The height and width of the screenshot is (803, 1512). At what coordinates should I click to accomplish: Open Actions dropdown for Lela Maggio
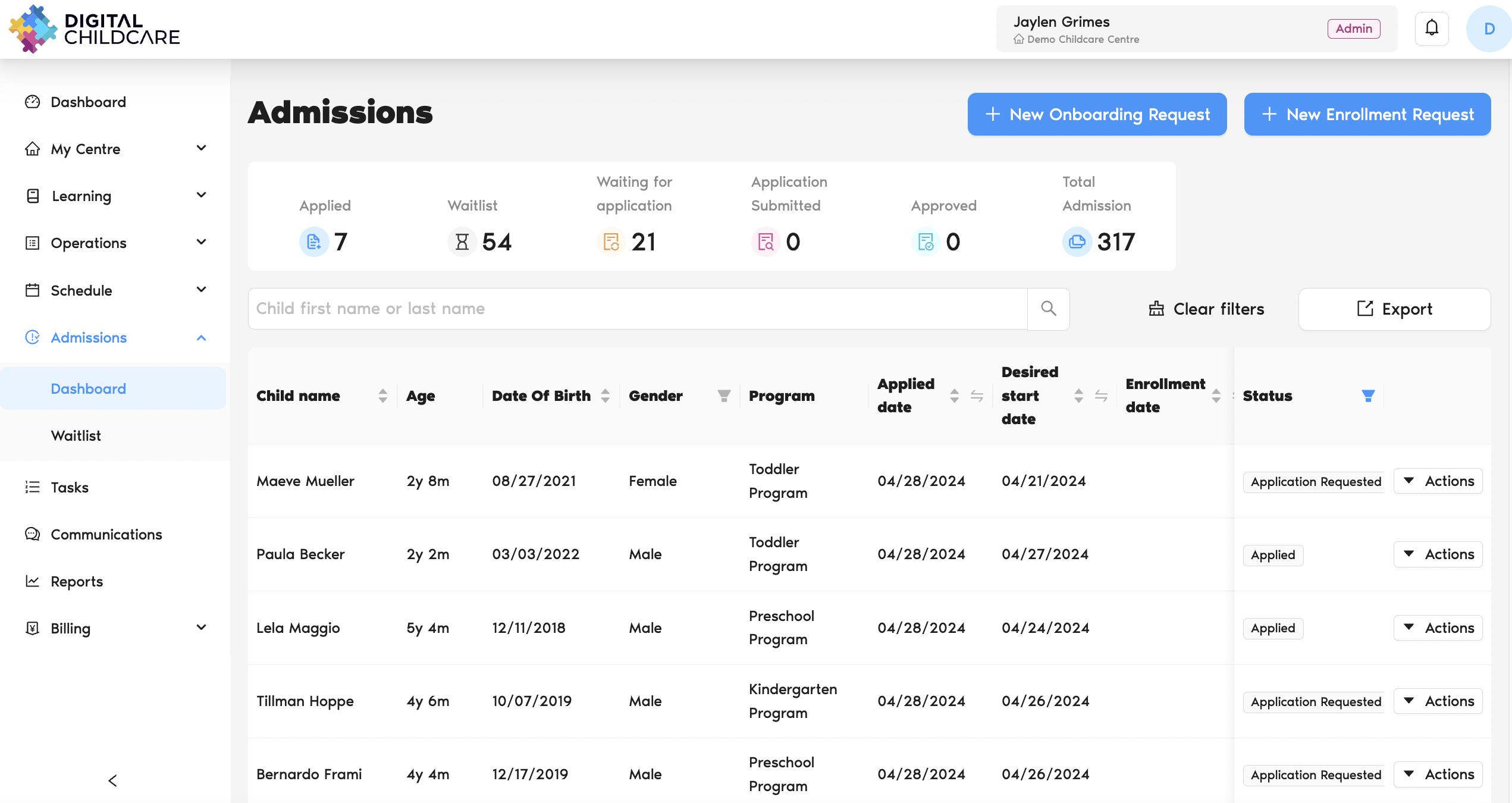1438,628
